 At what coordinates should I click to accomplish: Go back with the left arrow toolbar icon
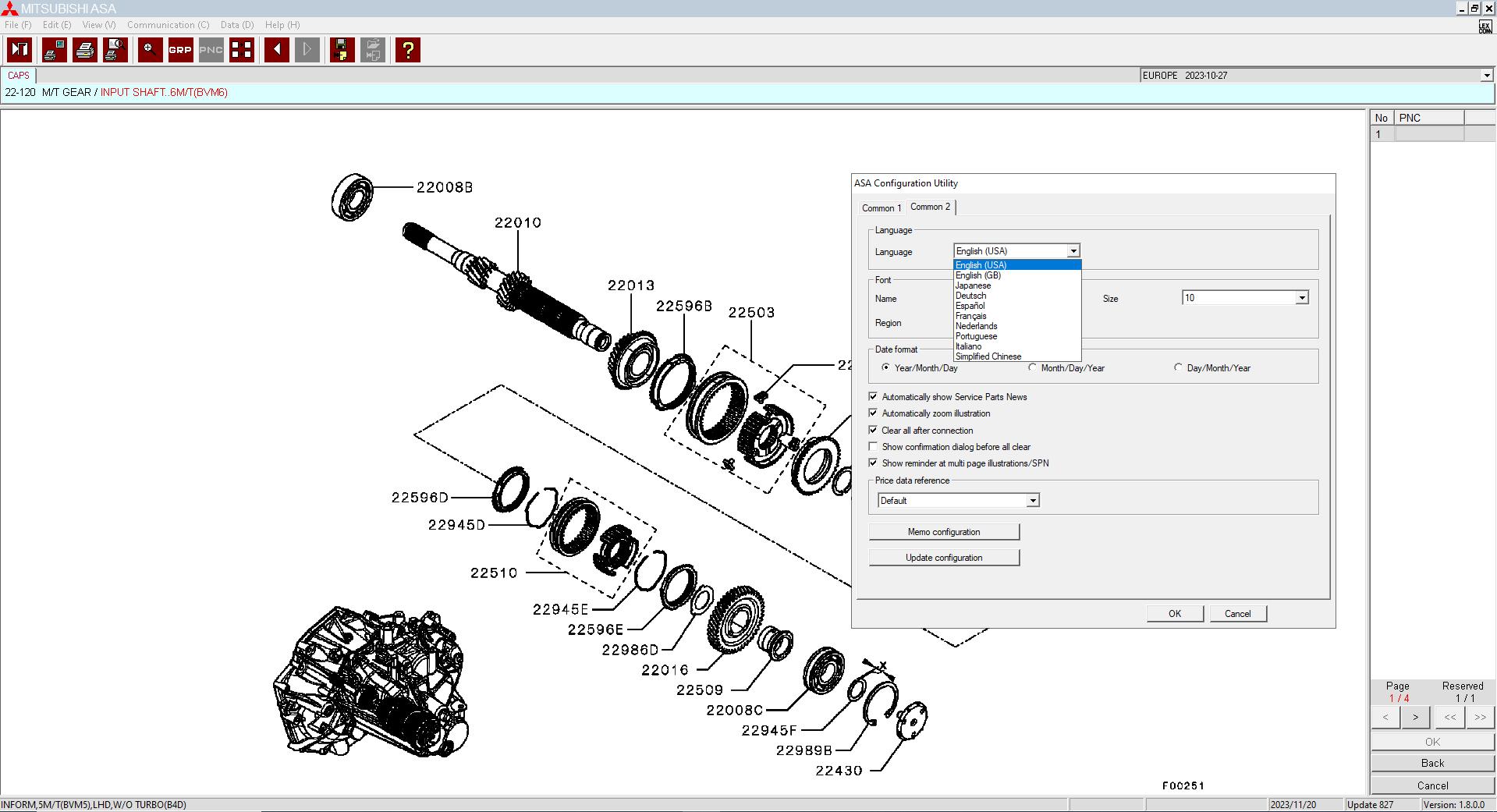pos(277,50)
